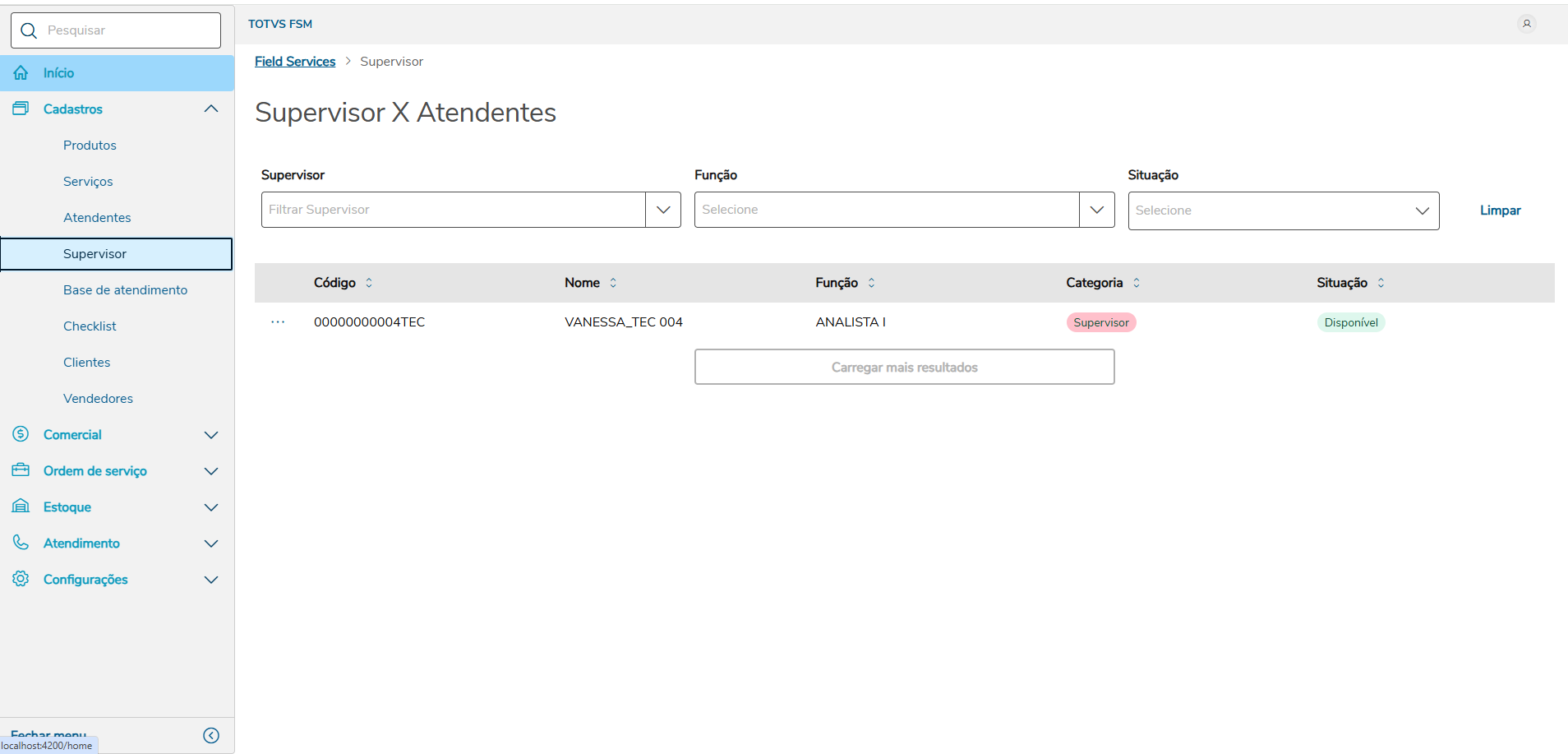Viewport: 1568px width, 754px height.
Task: Click the search magnifier icon
Action: (x=29, y=30)
